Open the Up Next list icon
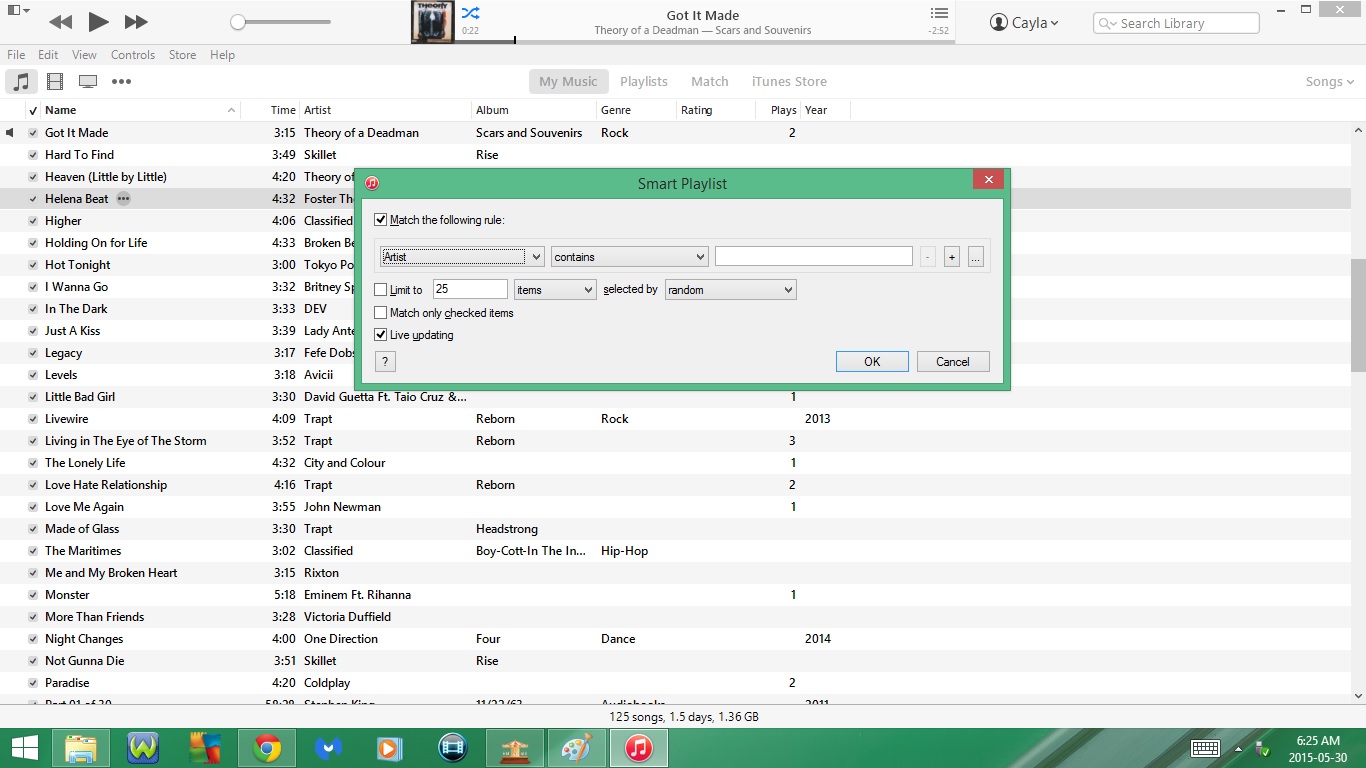1366x768 pixels. point(938,13)
